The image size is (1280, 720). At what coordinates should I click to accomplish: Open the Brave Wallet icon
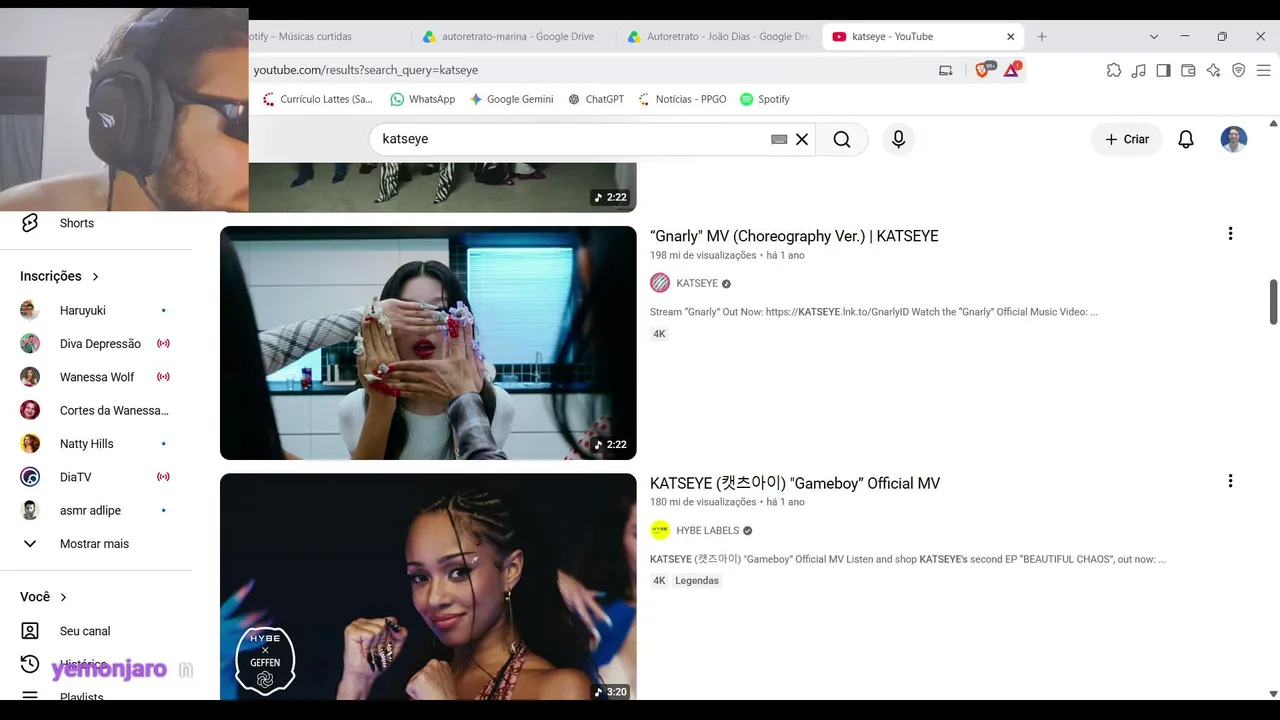click(x=1188, y=70)
